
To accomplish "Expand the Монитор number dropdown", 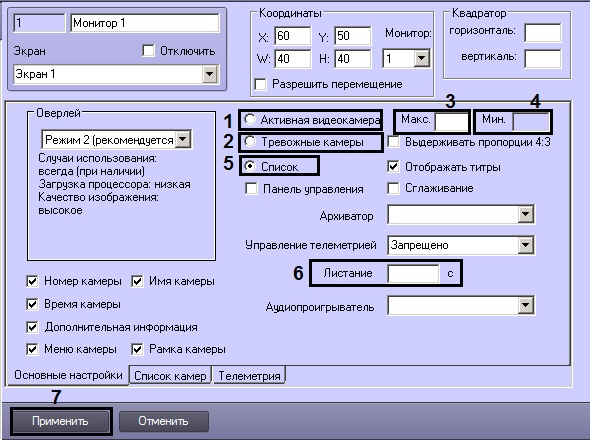I will (x=421, y=58).
